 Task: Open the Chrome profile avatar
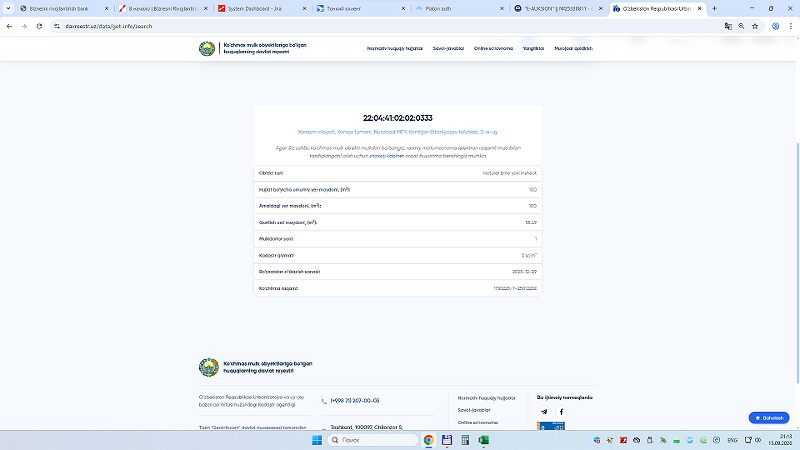[x=776, y=26]
